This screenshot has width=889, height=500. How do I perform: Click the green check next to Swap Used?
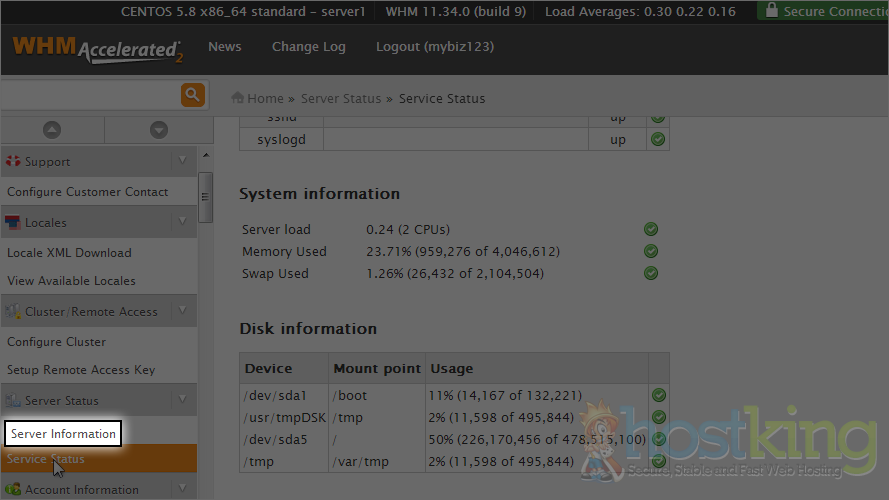651,273
